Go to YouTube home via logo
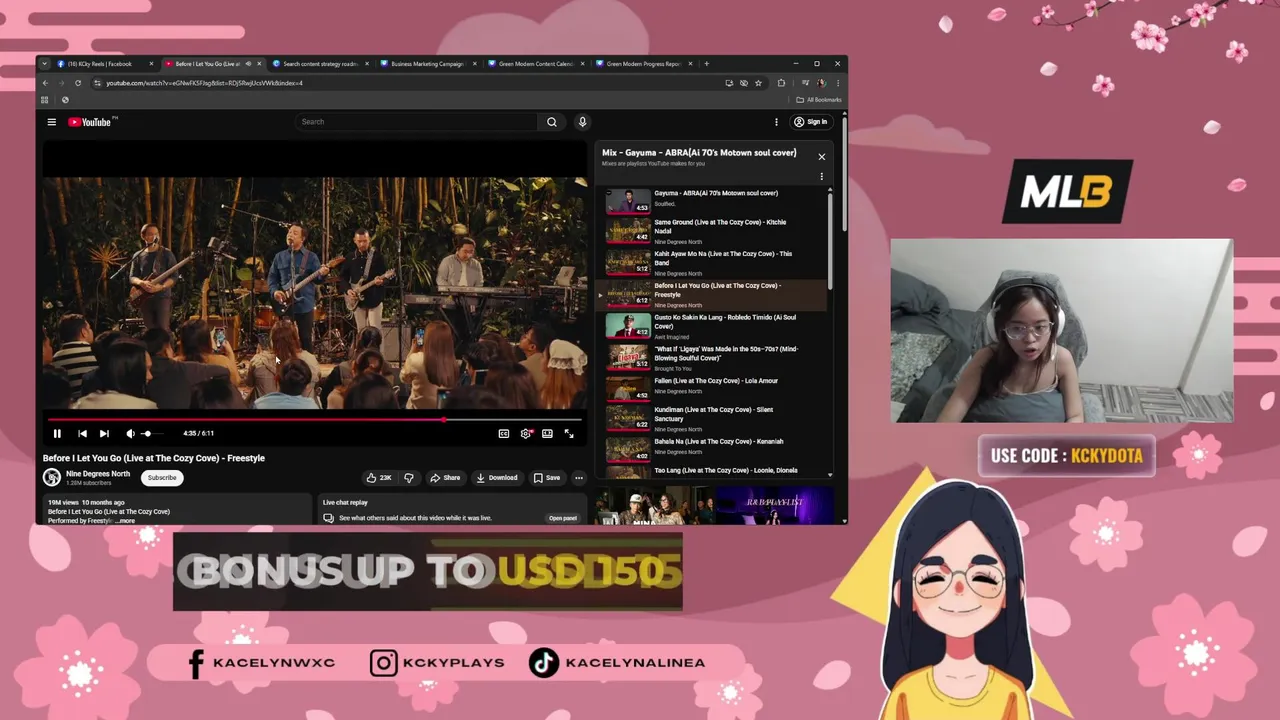1280x720 pixels. pos(92,122)
